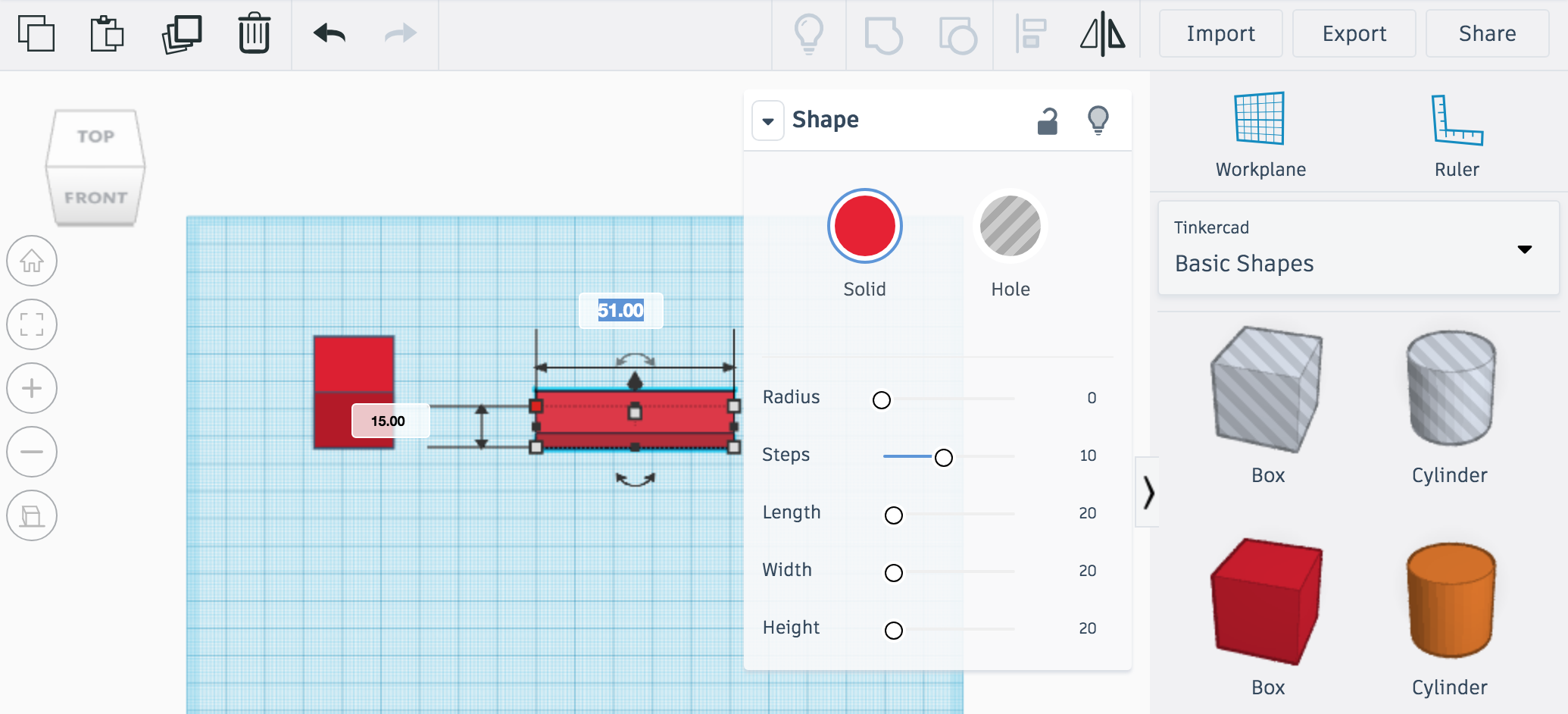Click the black cone height handle

(x=635, y=380)
